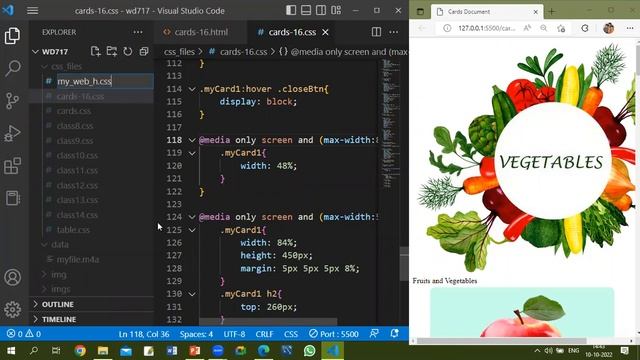
Task: Close the cards-16.css editor tab
Action: (x=325, y=32)
